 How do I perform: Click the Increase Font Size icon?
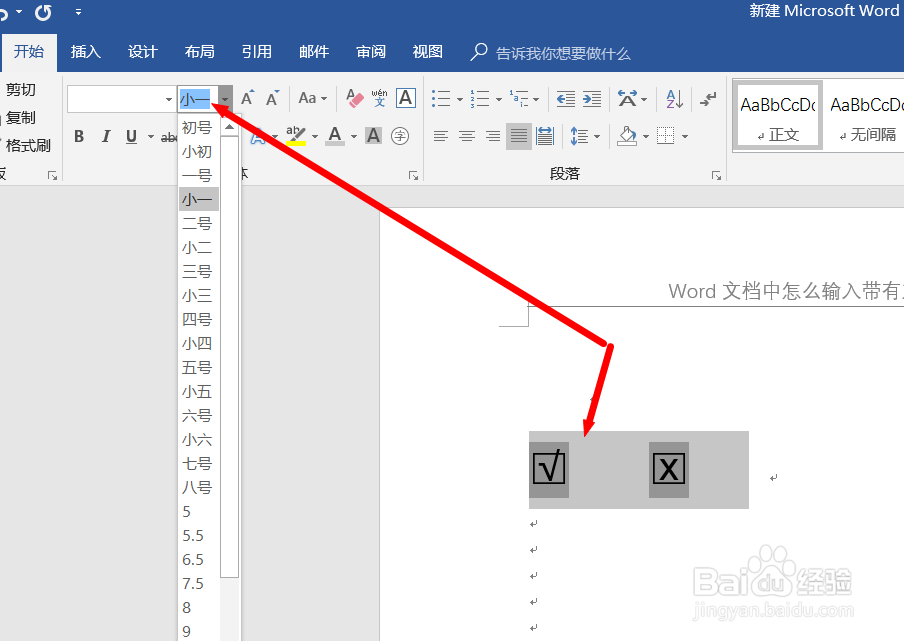click(245, 98)
